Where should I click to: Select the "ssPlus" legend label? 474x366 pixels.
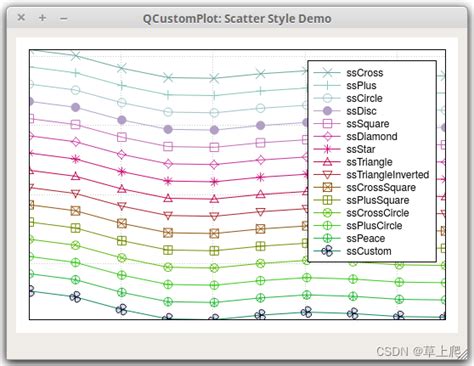(x=361, y=85)
